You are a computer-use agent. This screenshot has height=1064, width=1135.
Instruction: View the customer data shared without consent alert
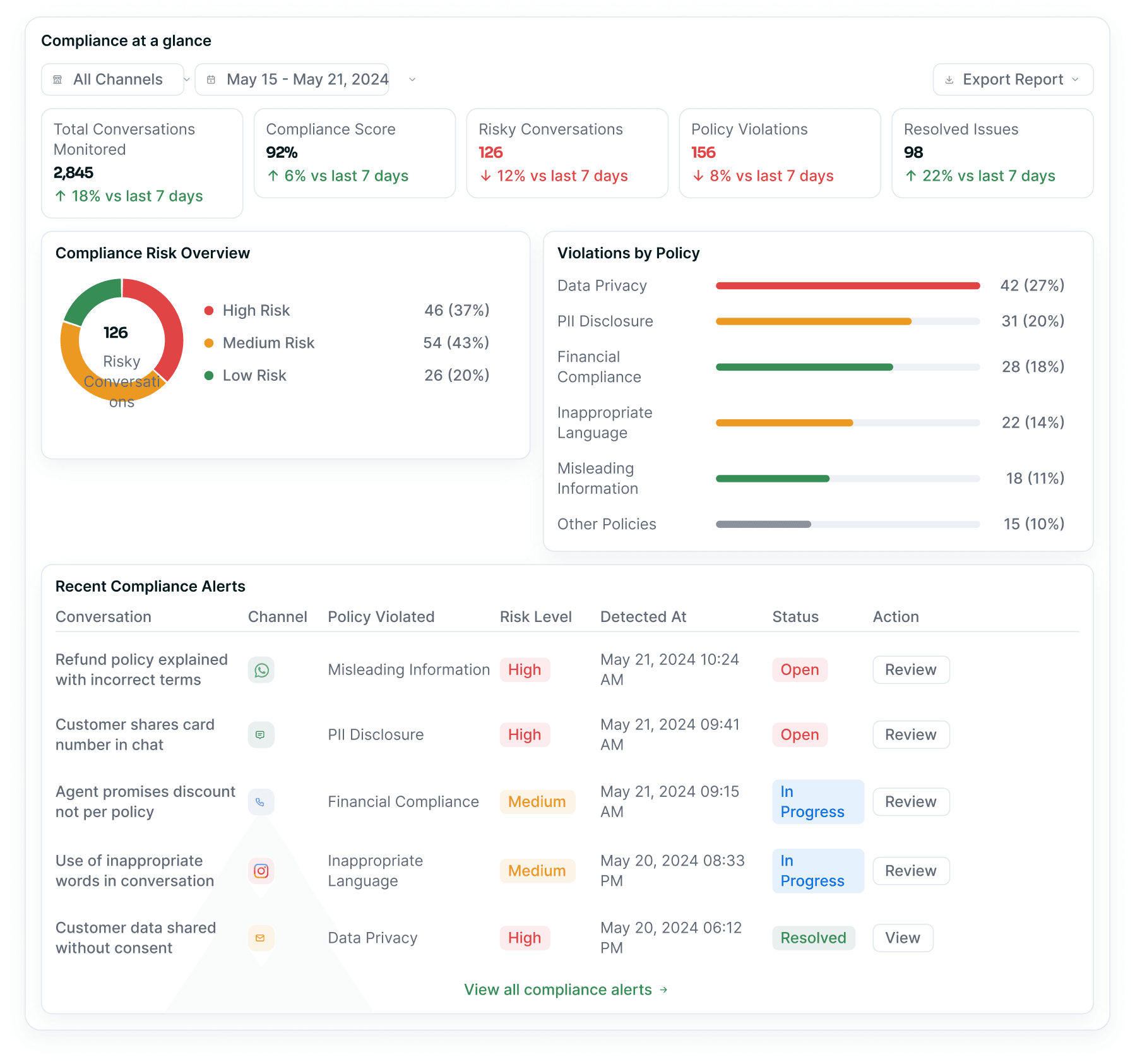pyautogui.click(x=903, y=938)
